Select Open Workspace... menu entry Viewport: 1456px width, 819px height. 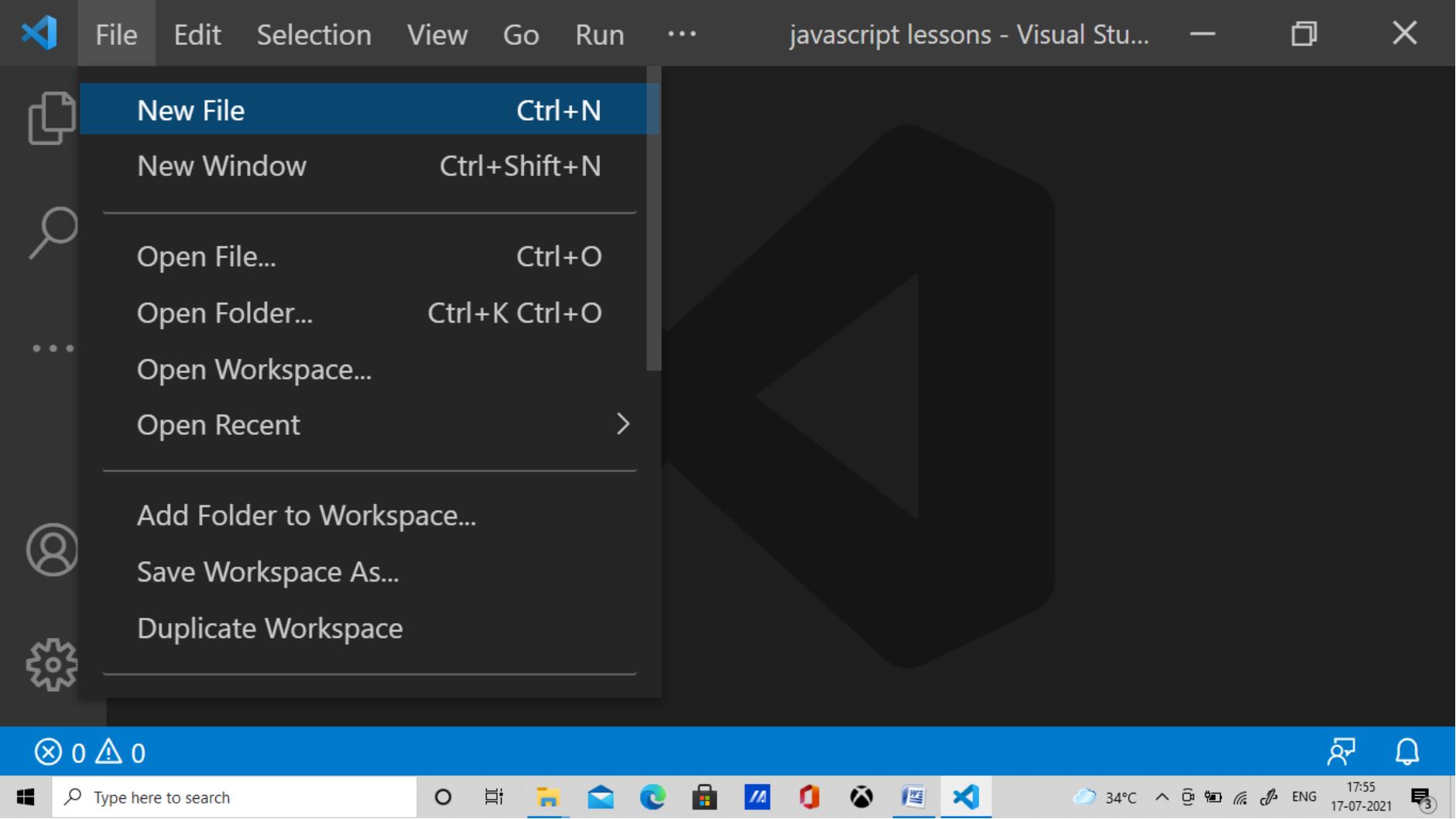pyautogui.click(x=369, y=369)
